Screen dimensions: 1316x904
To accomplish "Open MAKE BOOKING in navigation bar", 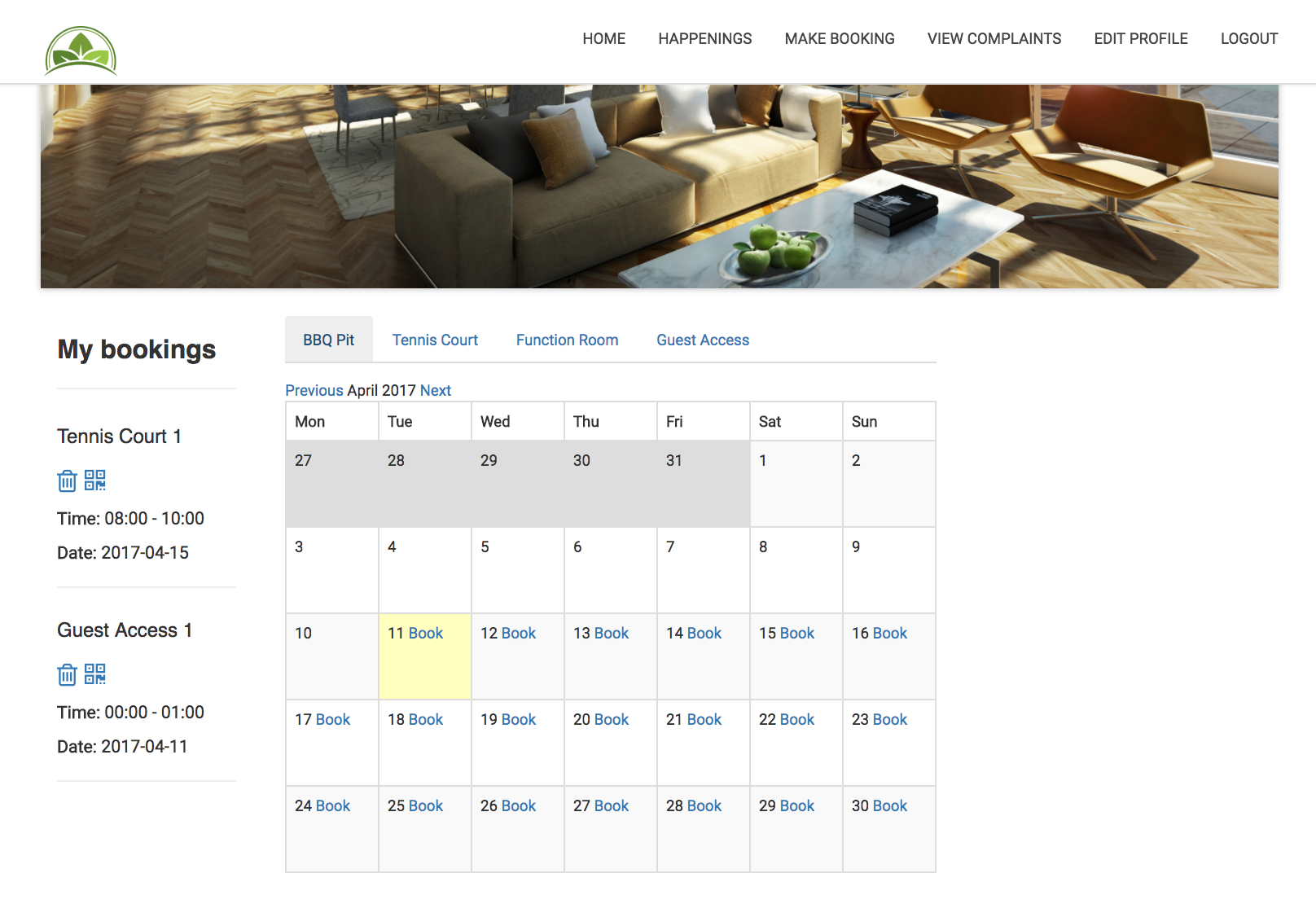I will 840,38.
